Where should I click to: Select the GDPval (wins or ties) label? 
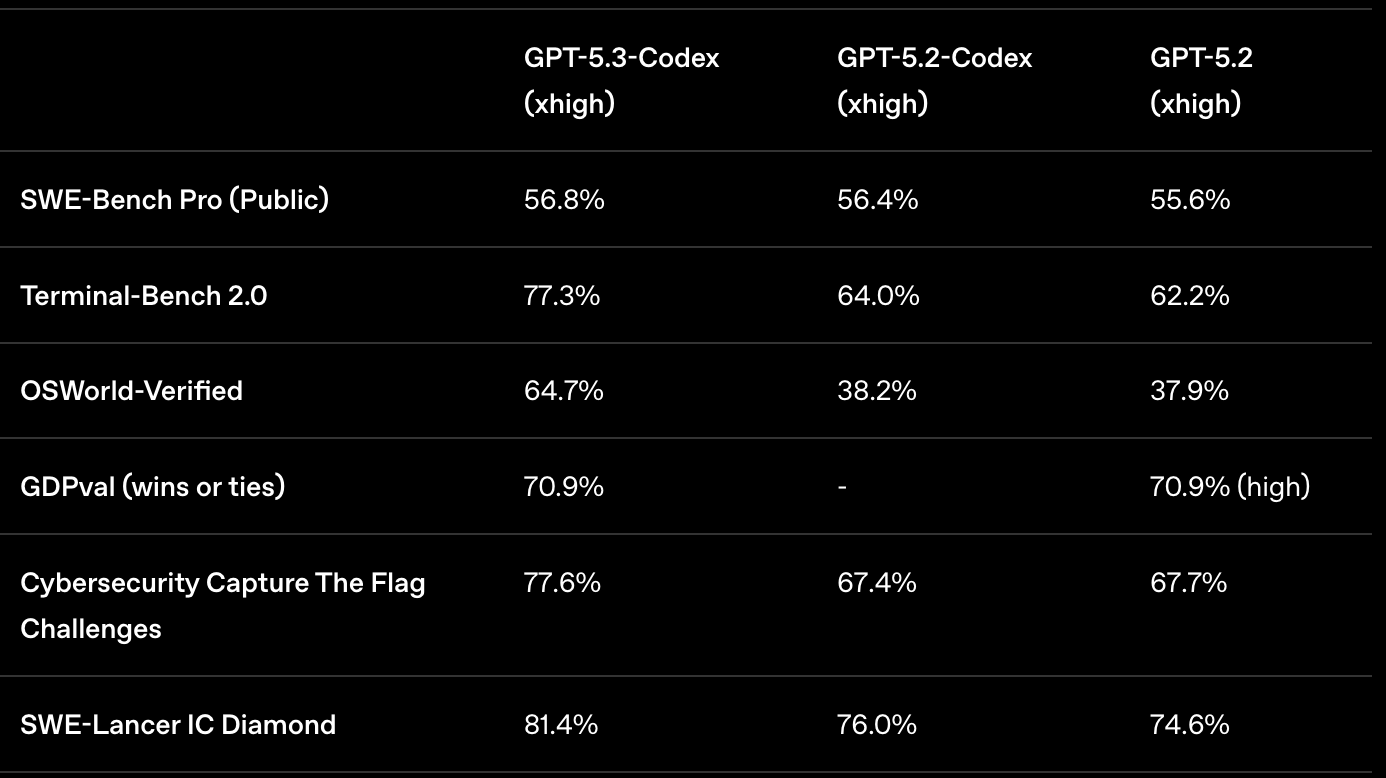152,486
